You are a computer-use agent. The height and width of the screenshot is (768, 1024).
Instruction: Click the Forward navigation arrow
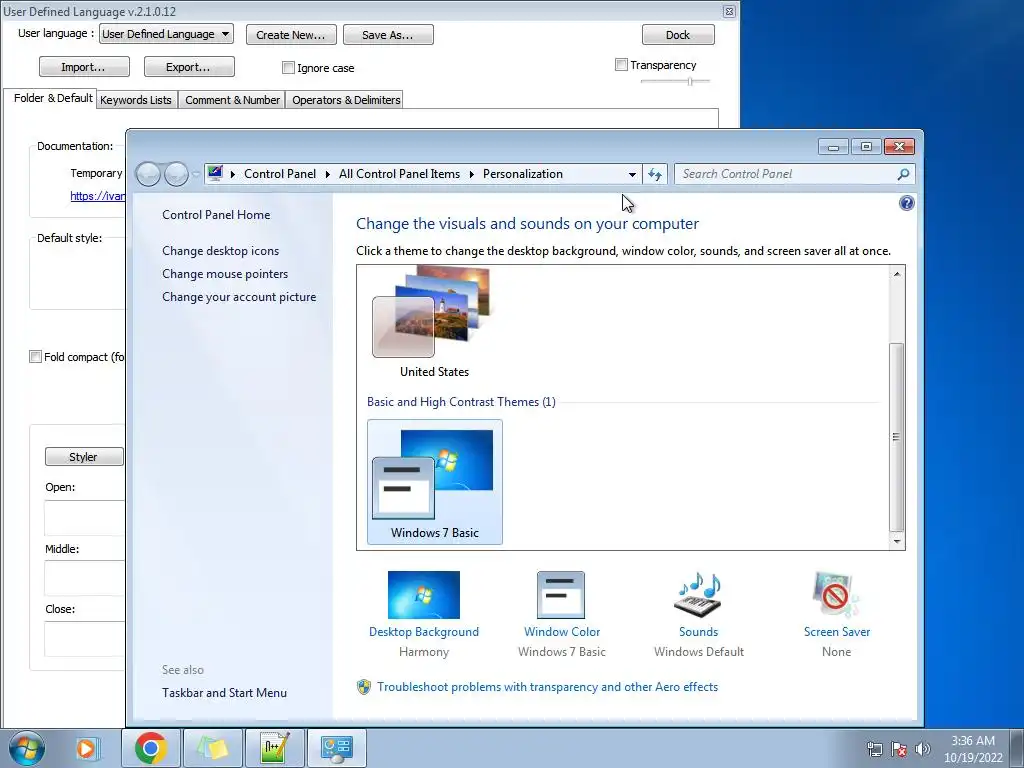point(176,174)
